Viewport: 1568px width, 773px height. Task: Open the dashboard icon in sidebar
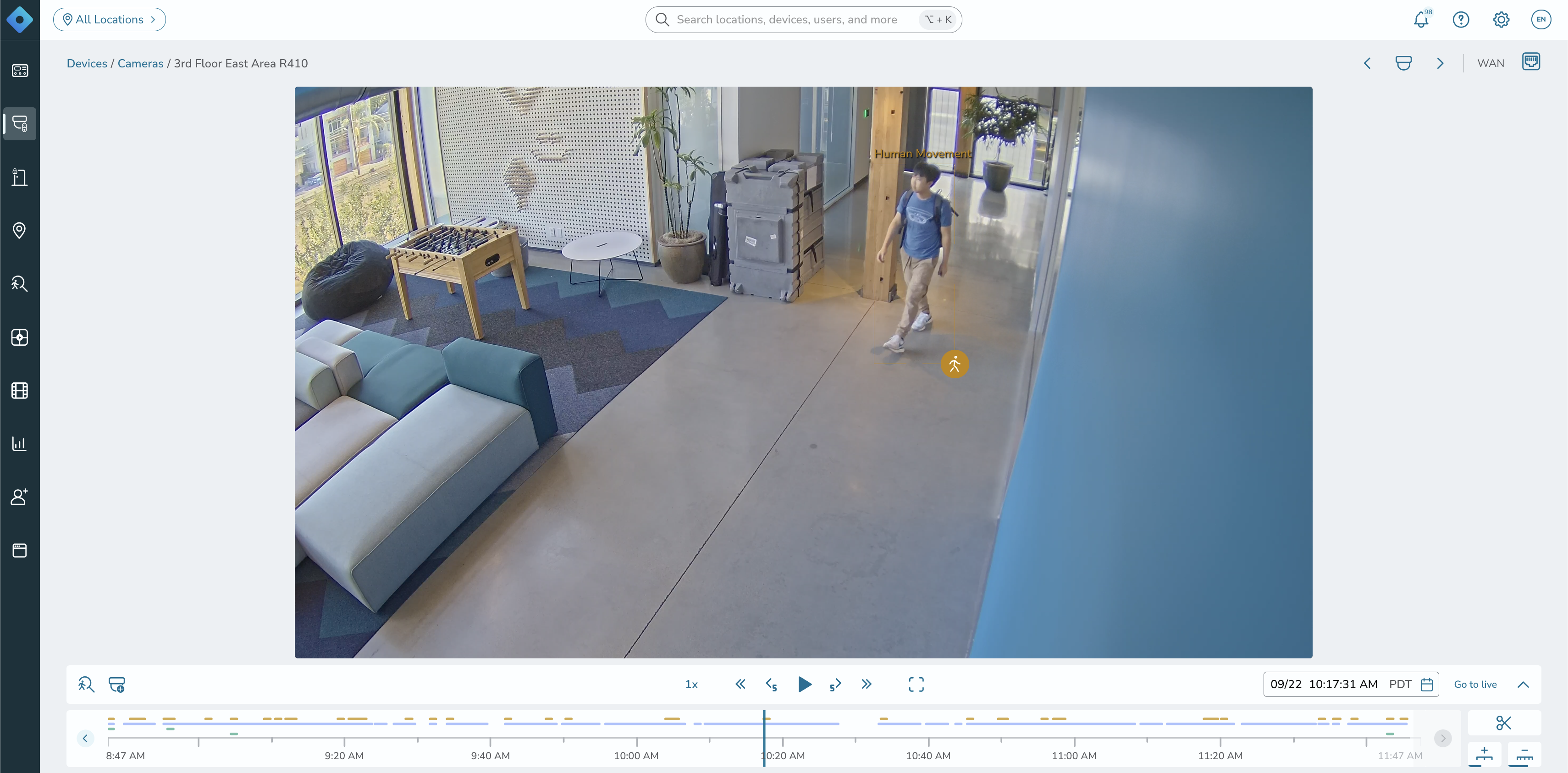(x=19, y=71)
